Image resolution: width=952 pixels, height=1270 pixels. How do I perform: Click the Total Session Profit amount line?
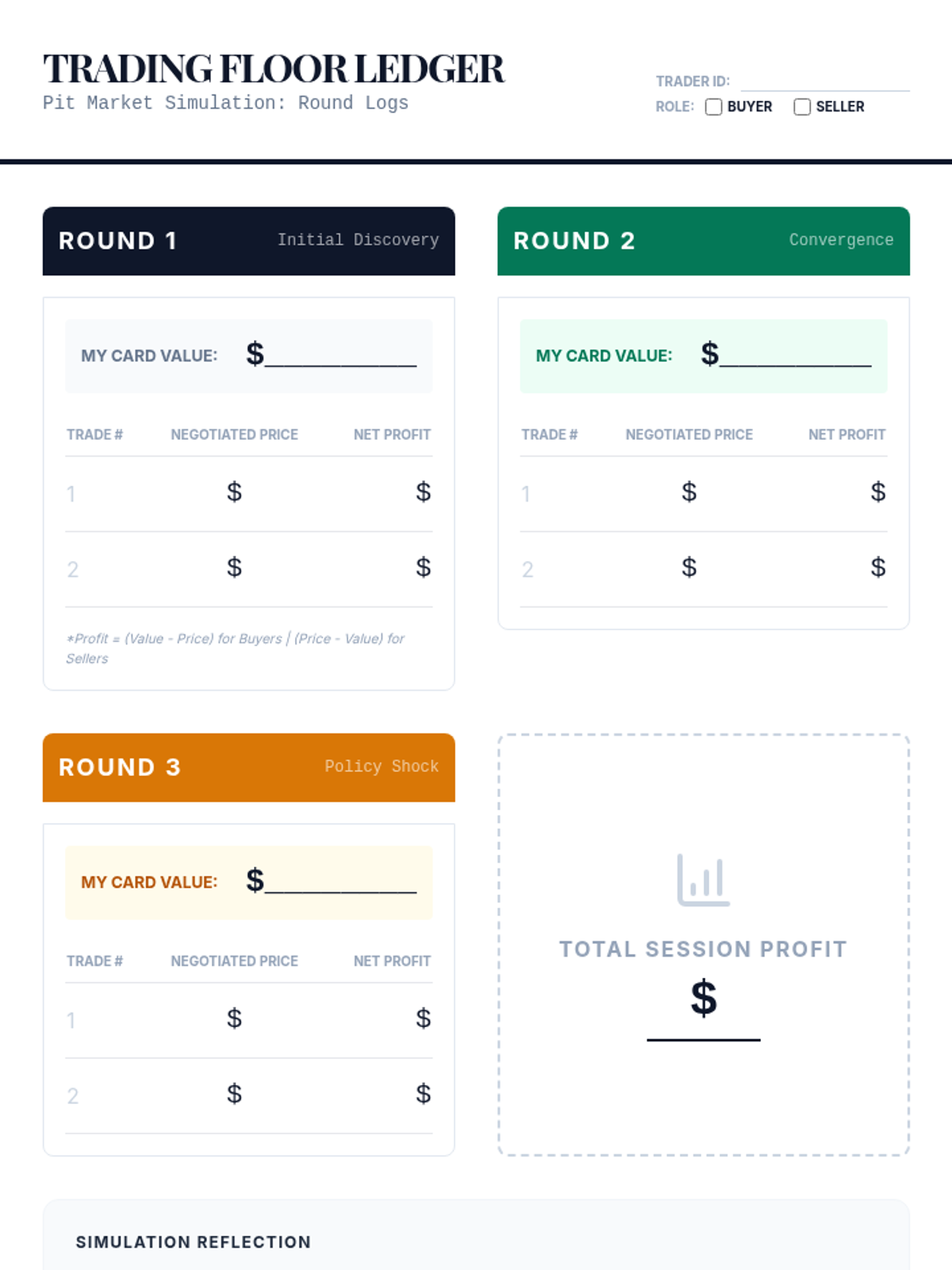click(x=704, y=1024)
